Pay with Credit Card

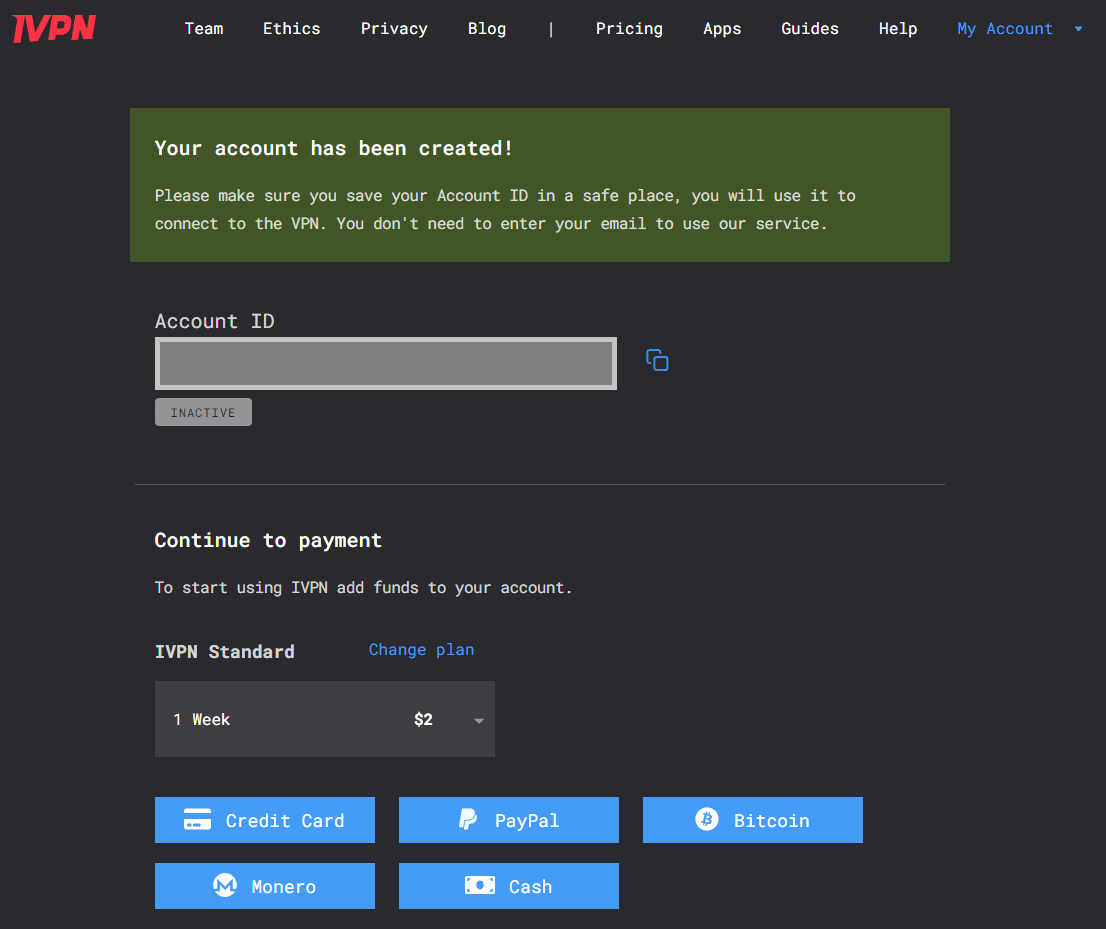tap(265, 820)
